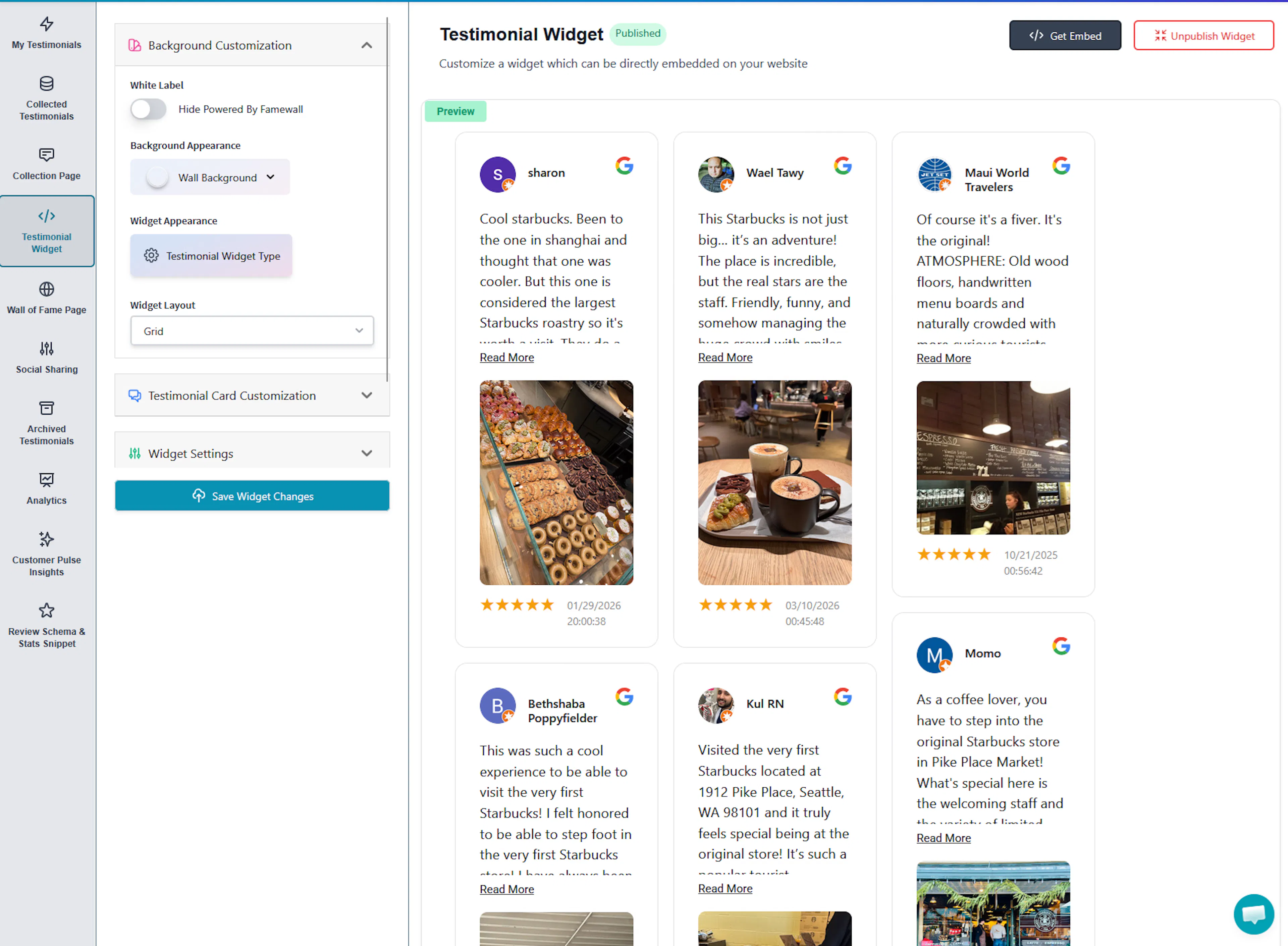Viewport: 1288px width, 946px height.
Task: Open Customer Pulse Insights sparkle icon
Action: 46,539
